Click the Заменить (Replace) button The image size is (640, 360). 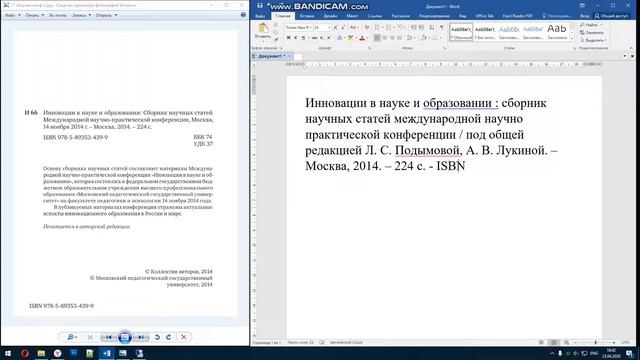coord(591,33)
